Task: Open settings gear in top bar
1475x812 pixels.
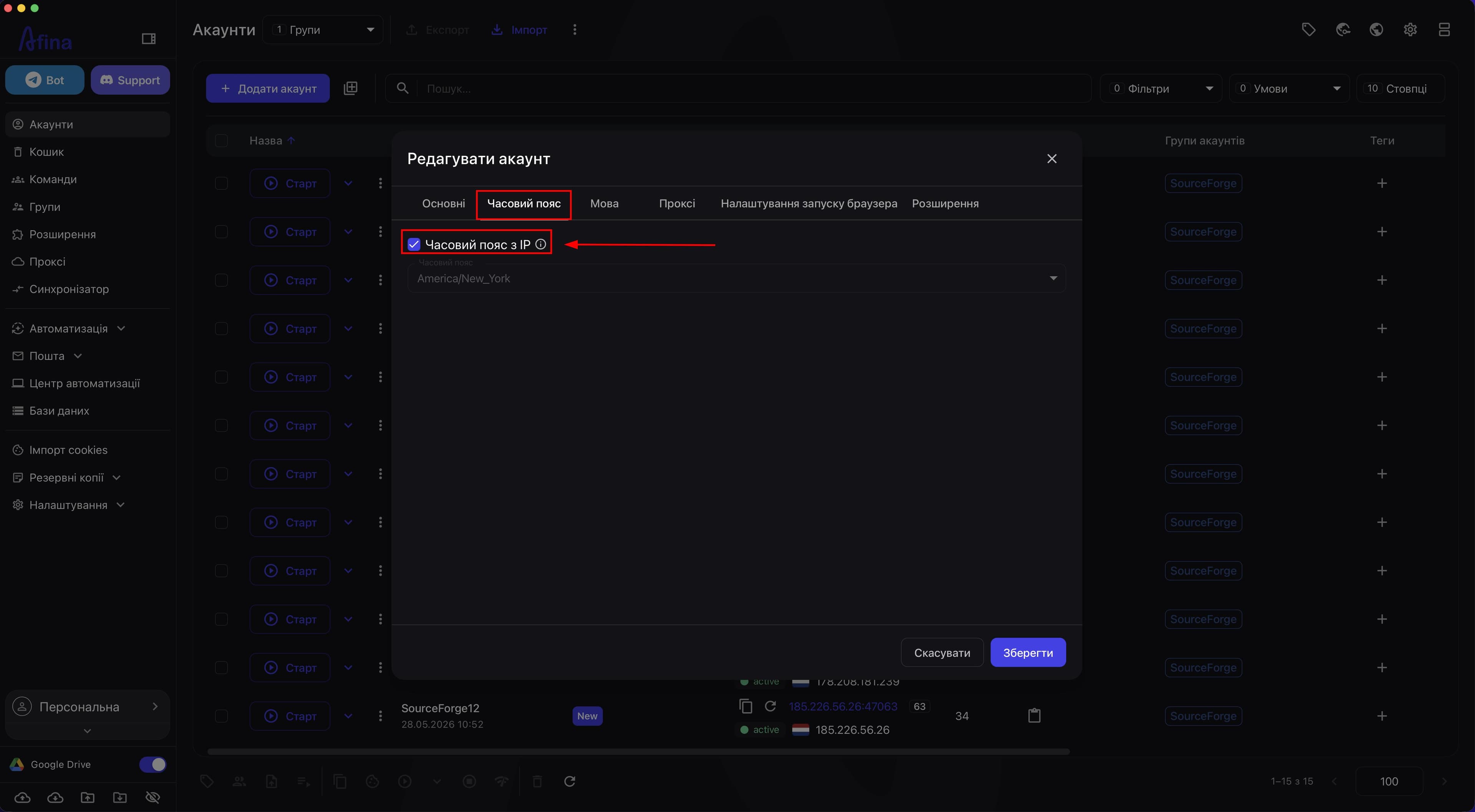Action: coord(1410,30)
